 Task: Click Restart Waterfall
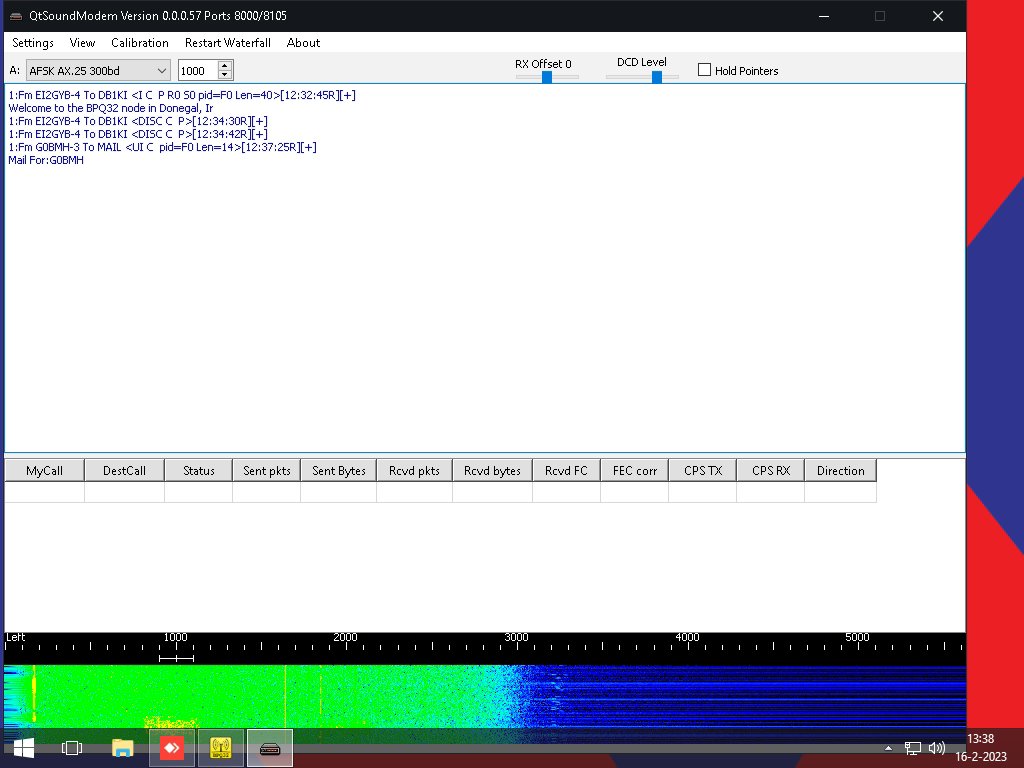coord(227,43)
